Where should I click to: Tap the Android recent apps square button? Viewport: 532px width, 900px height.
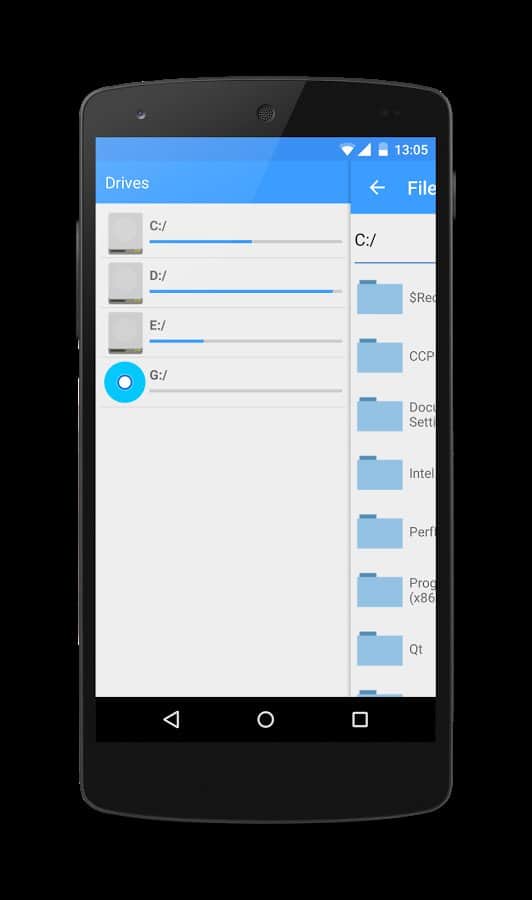click(x=360, y=719)
